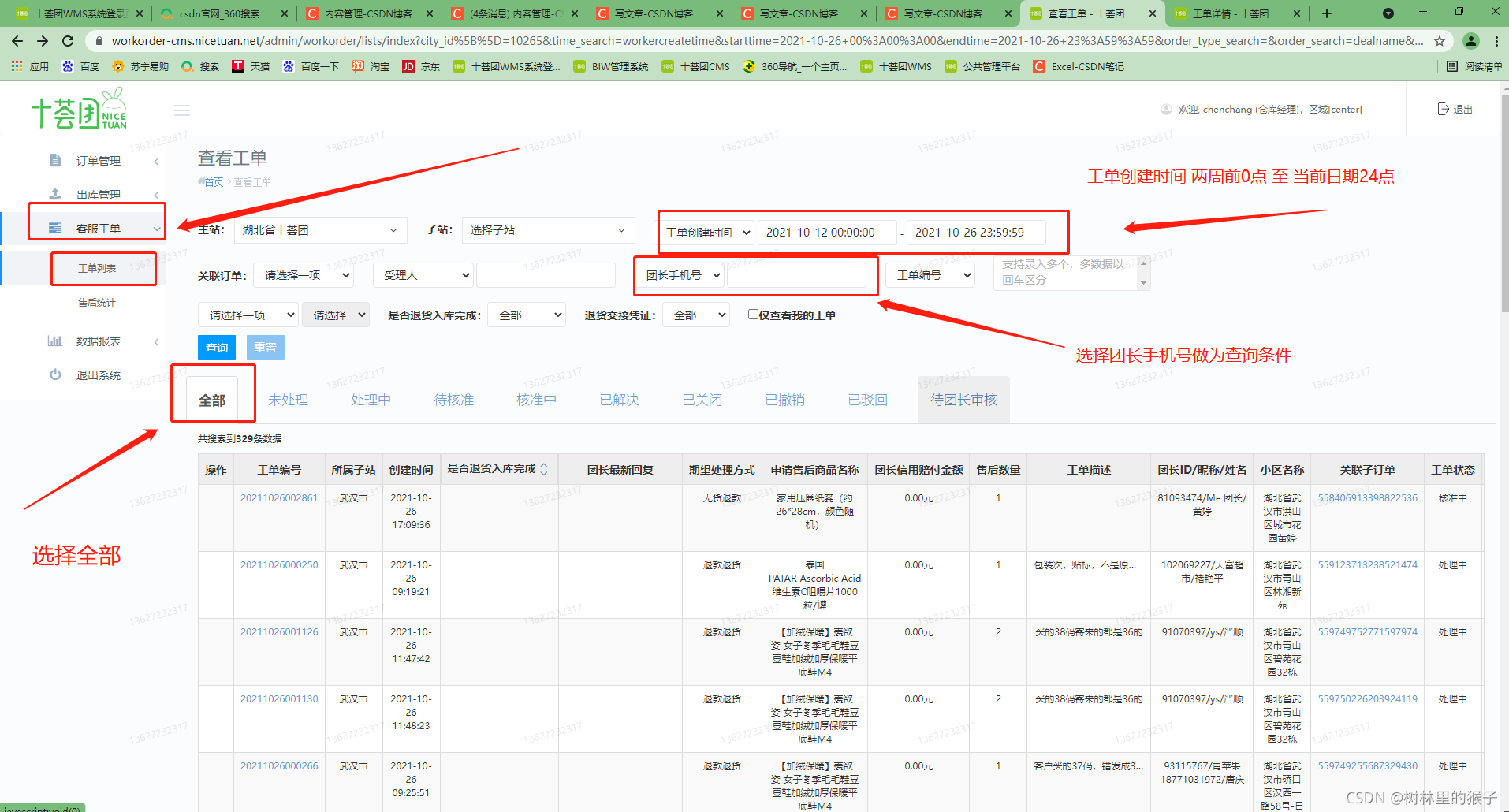
Task: Open 工单列表 in the sidebar
Action: pyautogui.click(x=97, y=268)
